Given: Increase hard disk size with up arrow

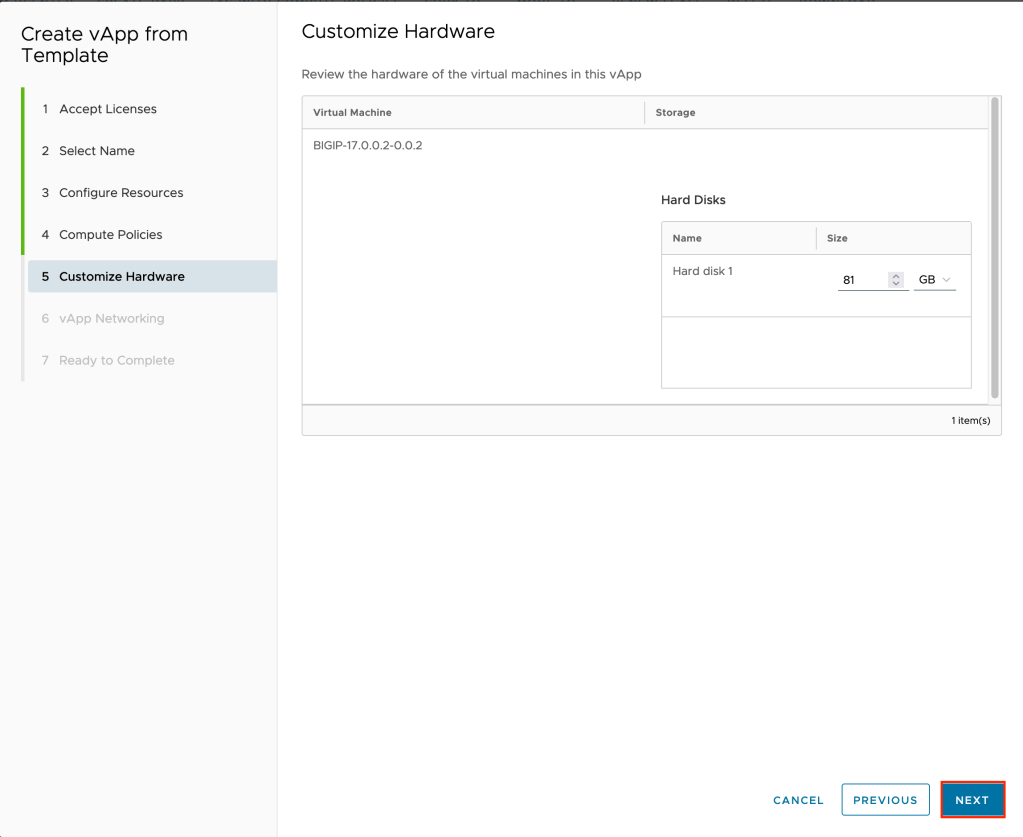Looking at the screenshot, I should point(896,276).
